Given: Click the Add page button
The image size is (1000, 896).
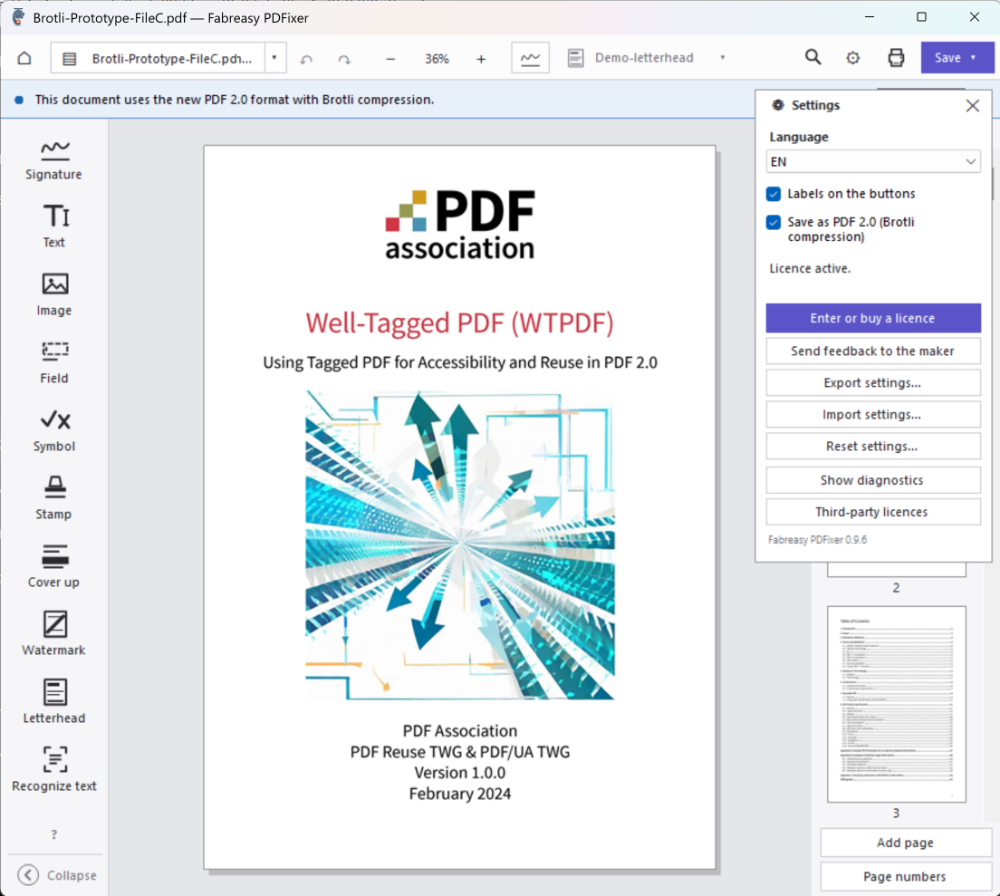Looking at the screenshot, I should pyautogui.click(x=905, y=842).
